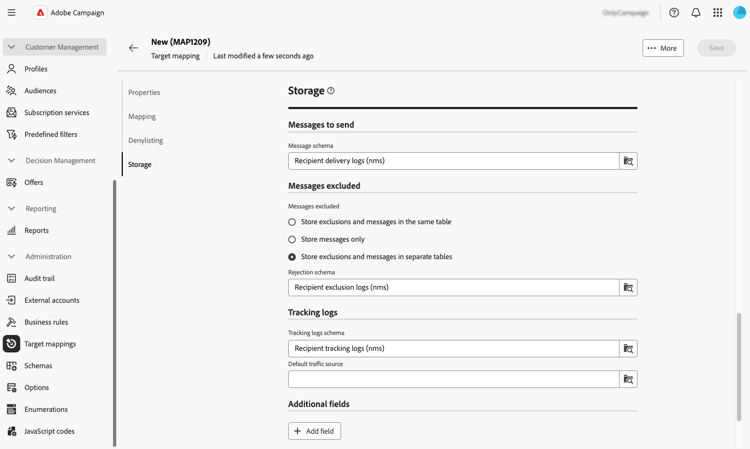This screenshot has width=750, height=449.
Task: Switch to the Denylisting tab
Action: (145, 141)
